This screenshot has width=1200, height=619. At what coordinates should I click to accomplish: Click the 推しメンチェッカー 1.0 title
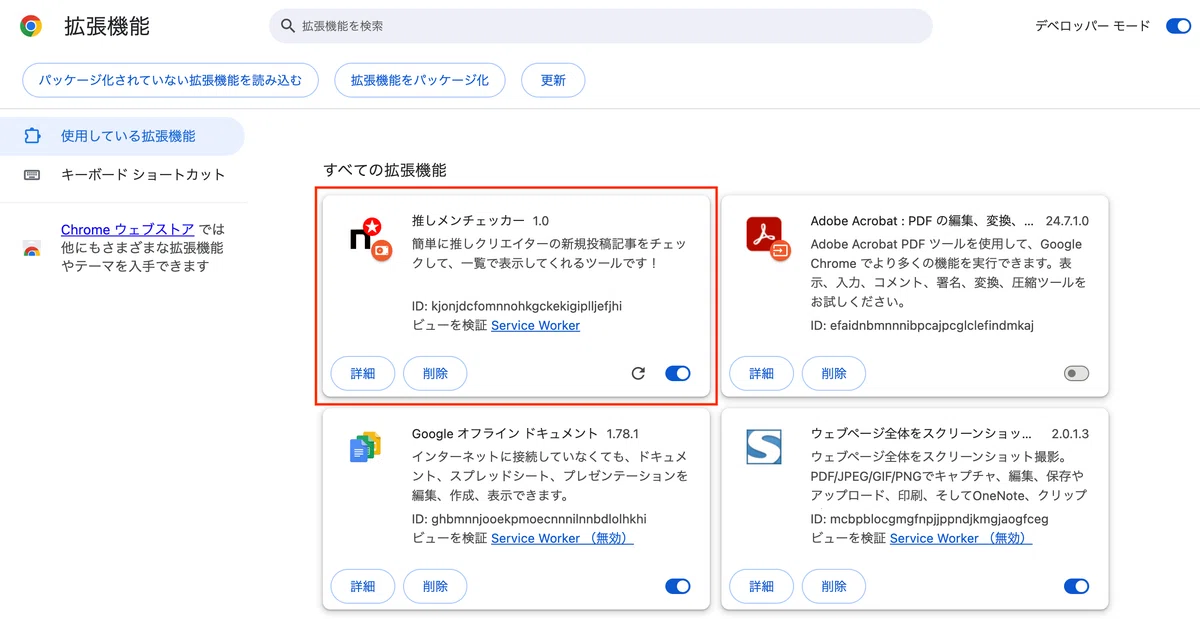click(x=480, y=221)
